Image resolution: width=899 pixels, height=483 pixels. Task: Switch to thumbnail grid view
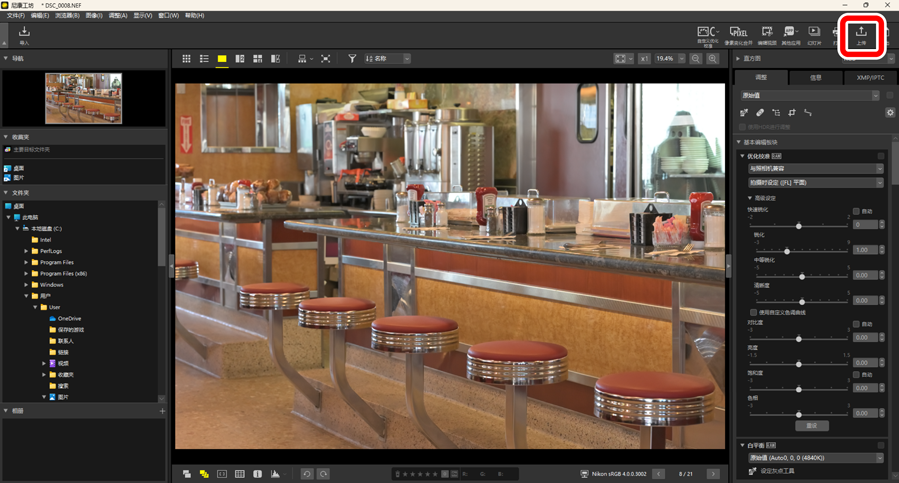[x=186, y=59]
